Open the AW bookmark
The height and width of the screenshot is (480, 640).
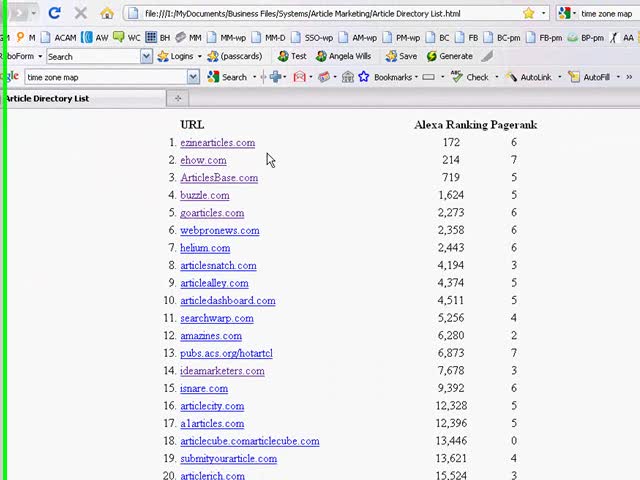[95, 38]
